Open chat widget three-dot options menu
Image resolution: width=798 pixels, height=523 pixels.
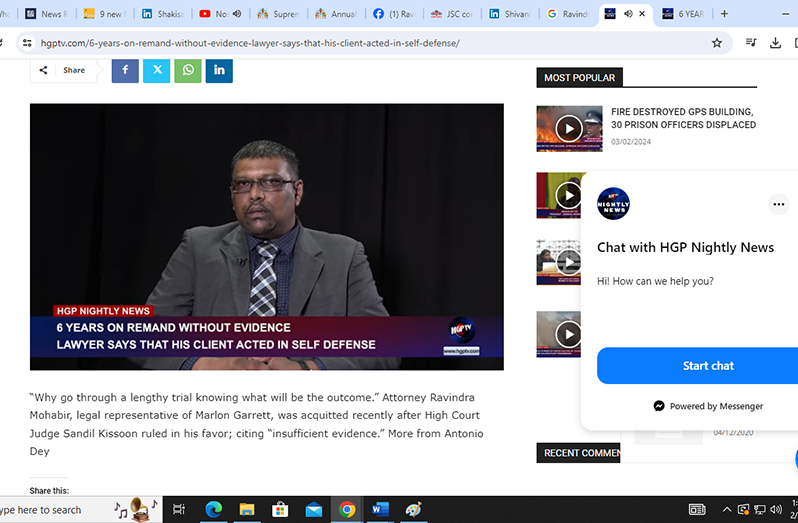779,205
